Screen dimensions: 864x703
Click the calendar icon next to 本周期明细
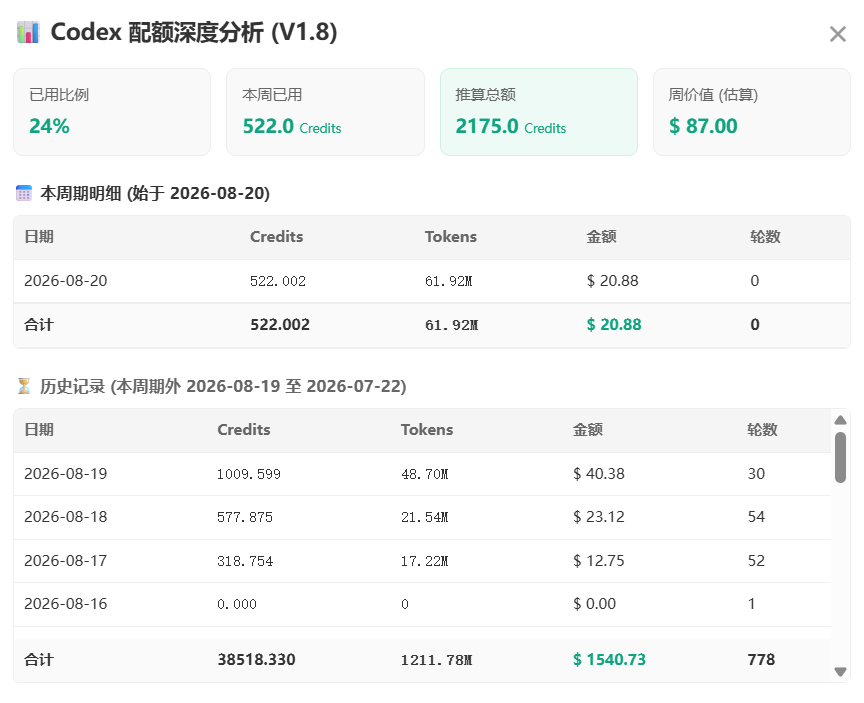(x=24, y=193)
